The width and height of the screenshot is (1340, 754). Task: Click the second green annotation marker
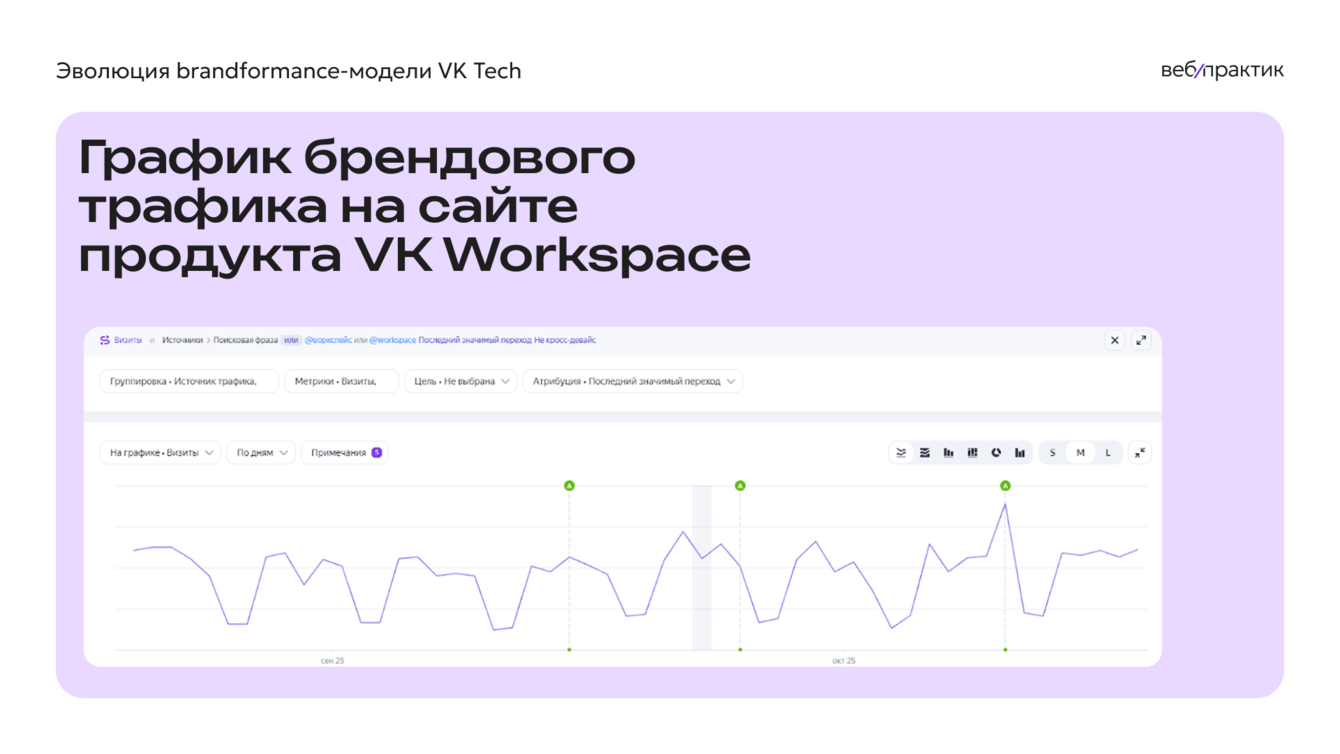pos(740,486)
